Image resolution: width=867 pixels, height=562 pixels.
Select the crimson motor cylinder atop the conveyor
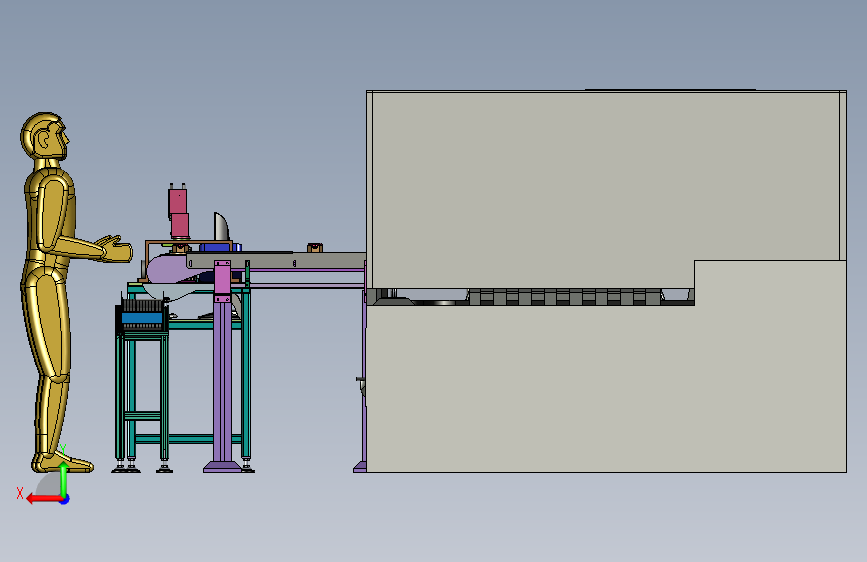coord(178,214)
